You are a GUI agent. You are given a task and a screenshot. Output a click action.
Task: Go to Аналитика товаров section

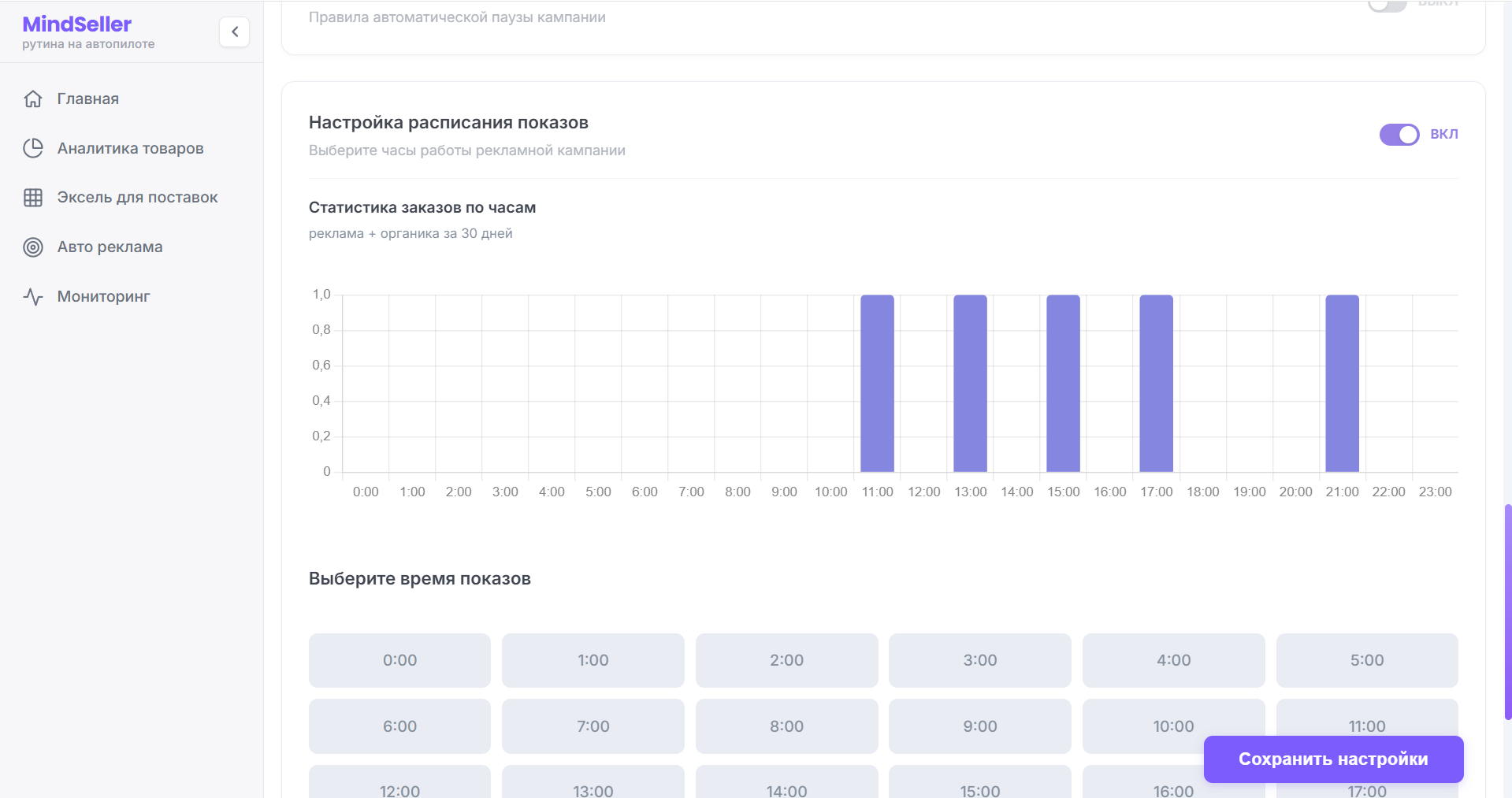pyautogui.click(x=132, y=148)
